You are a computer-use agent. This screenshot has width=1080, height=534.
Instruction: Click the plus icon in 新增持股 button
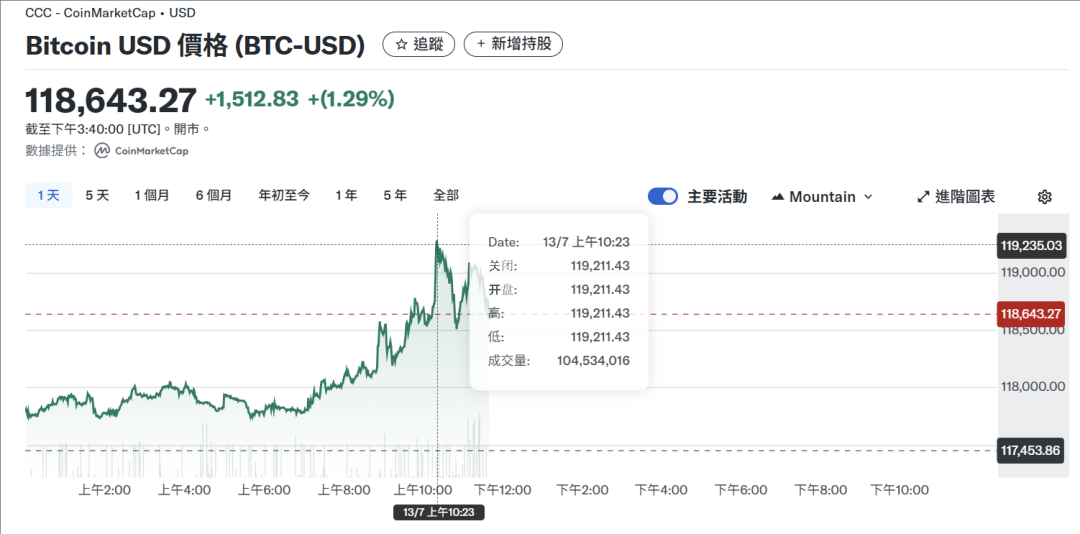pos(481,44)
